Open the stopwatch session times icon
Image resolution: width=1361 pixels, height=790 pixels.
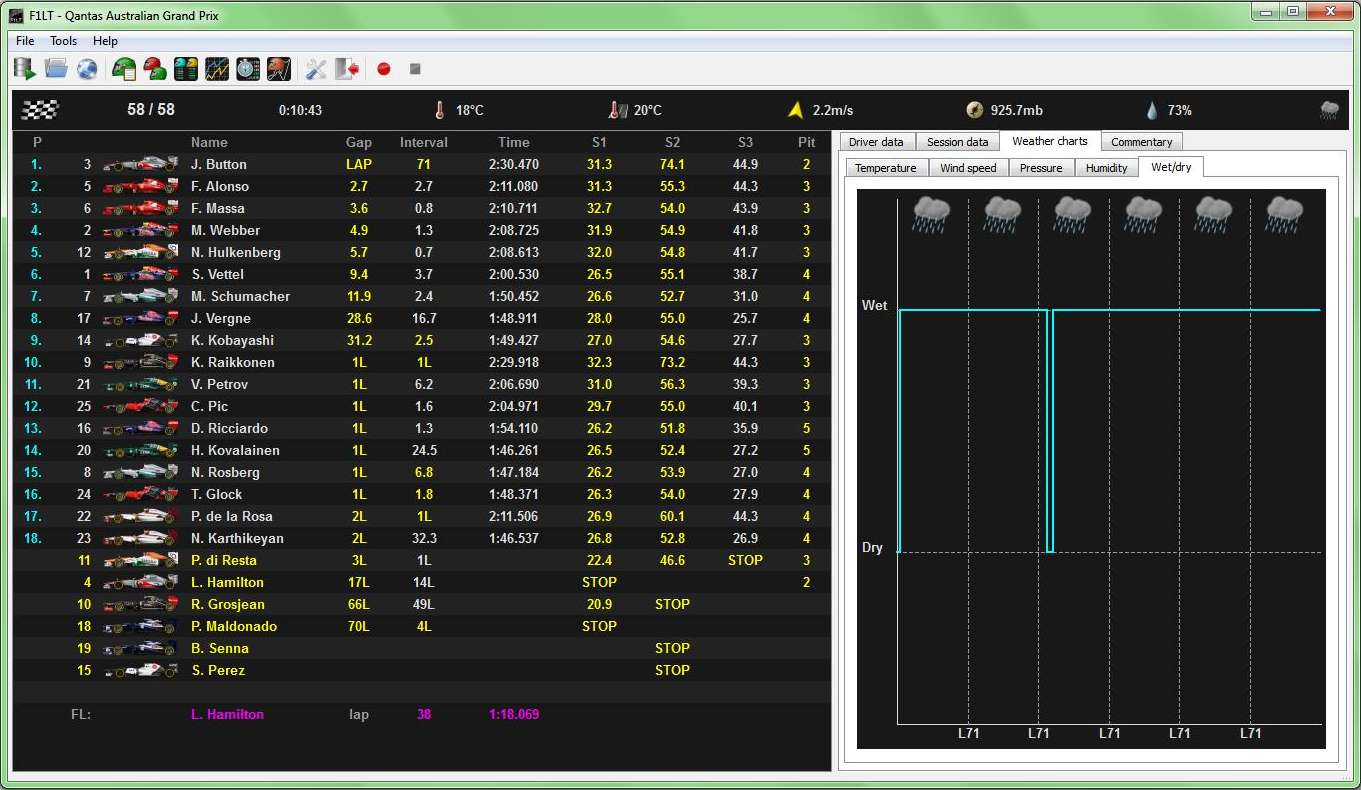pyautogui.click(x=248, y=69)
